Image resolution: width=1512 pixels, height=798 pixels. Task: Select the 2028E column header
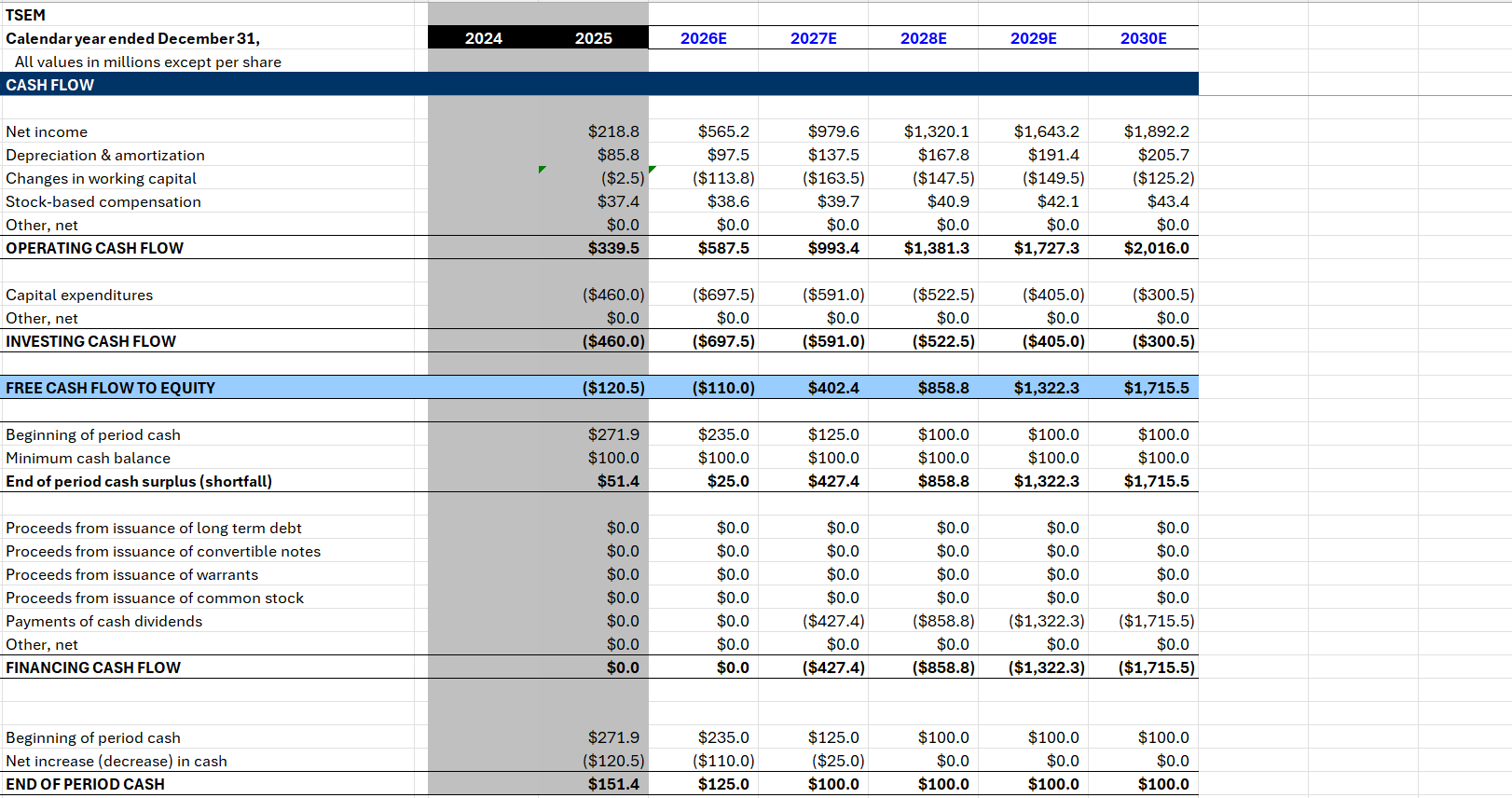(923, 38)
